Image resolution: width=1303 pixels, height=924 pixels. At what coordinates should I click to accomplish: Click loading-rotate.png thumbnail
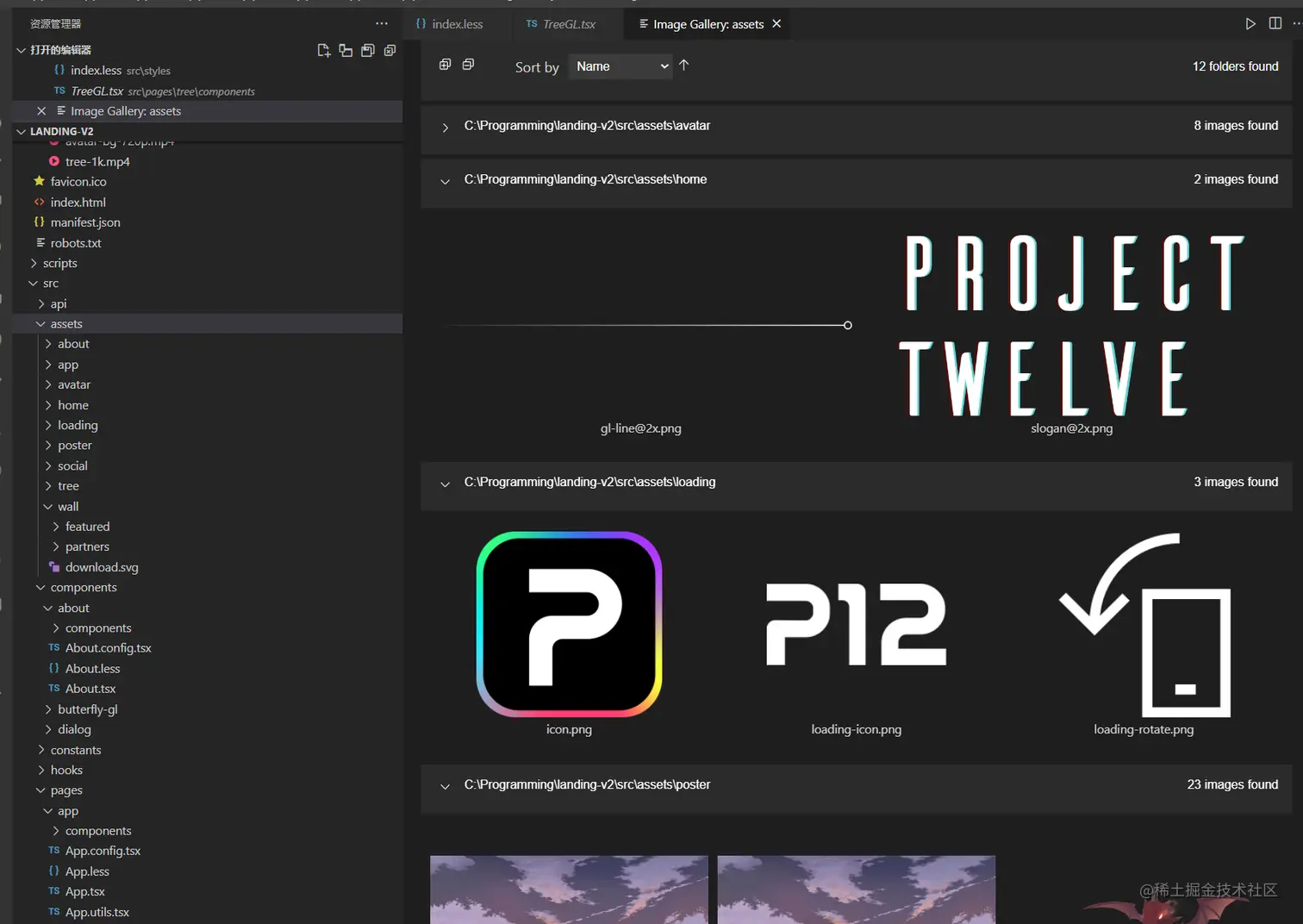click(1144, 624)
